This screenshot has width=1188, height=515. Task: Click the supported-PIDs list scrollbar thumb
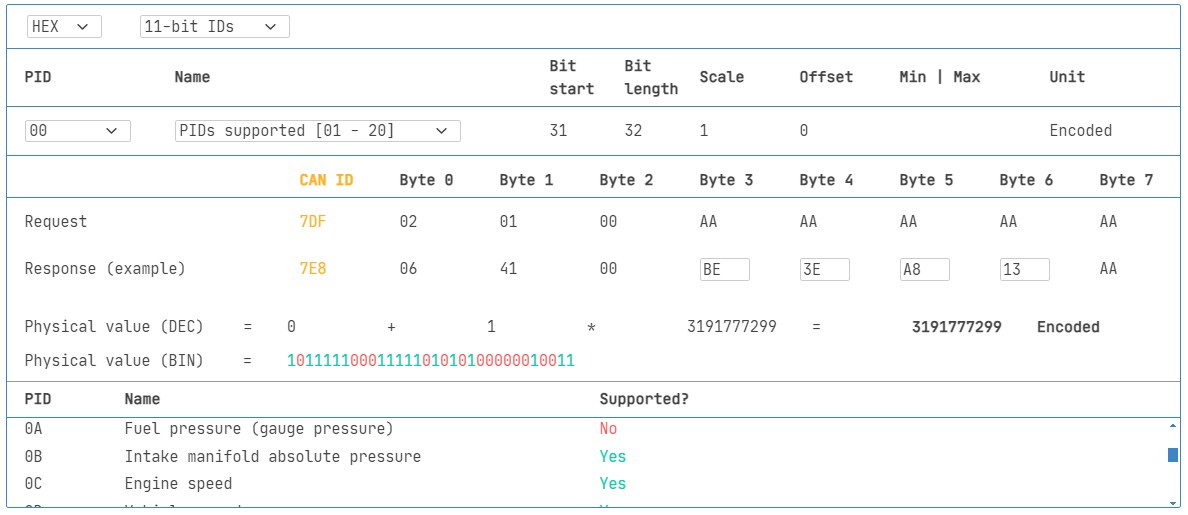click(1173, 454)
